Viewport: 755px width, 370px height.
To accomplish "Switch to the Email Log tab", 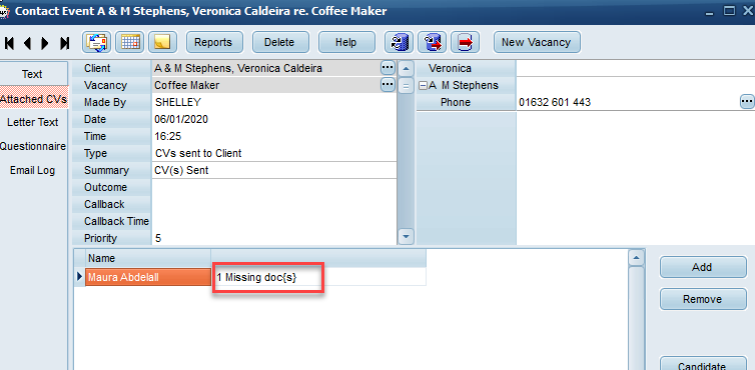I will point(32,171).
